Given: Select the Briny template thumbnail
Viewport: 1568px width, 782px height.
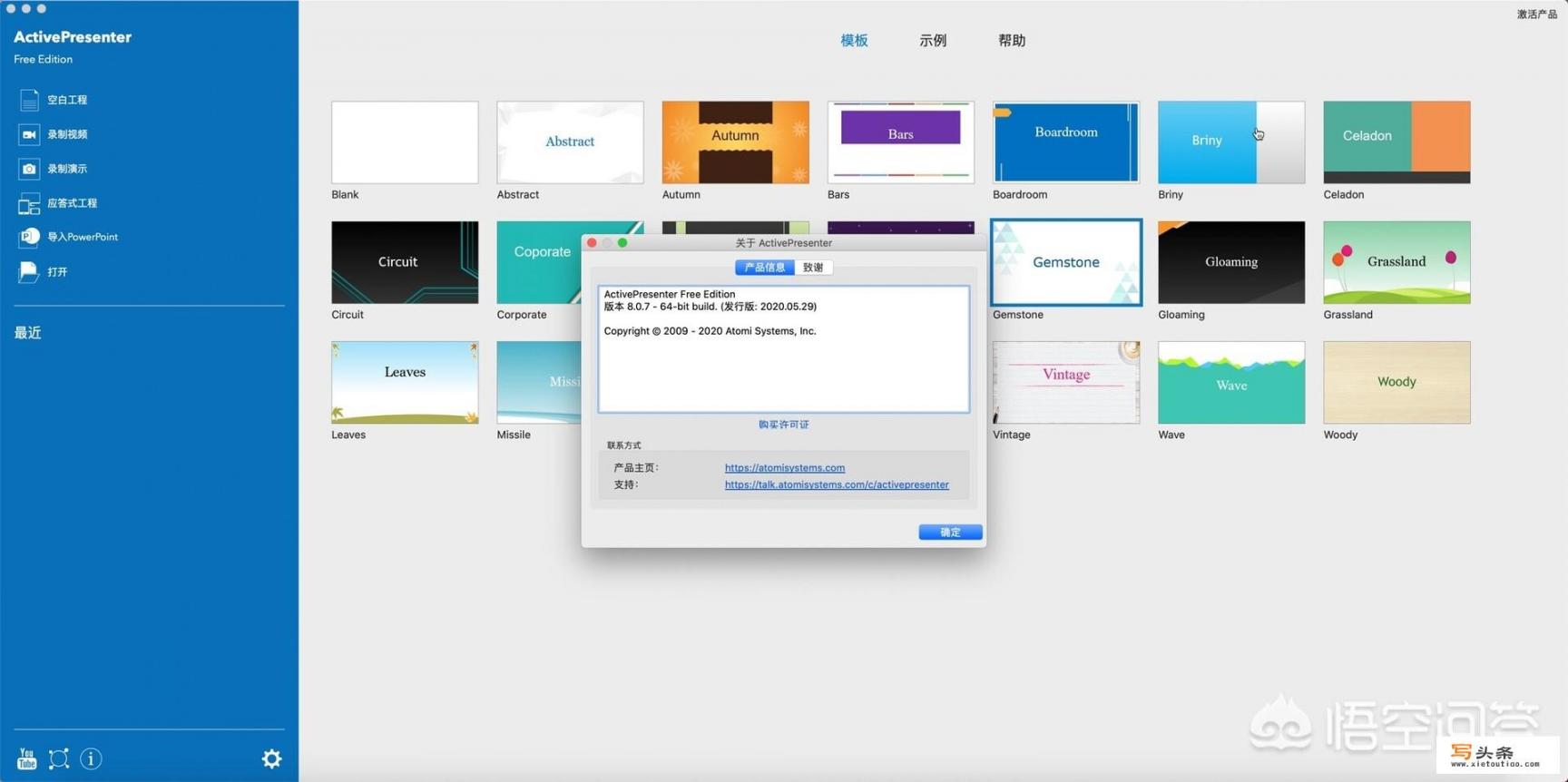Looking at the screenshot, I should tap(1231, 142).
